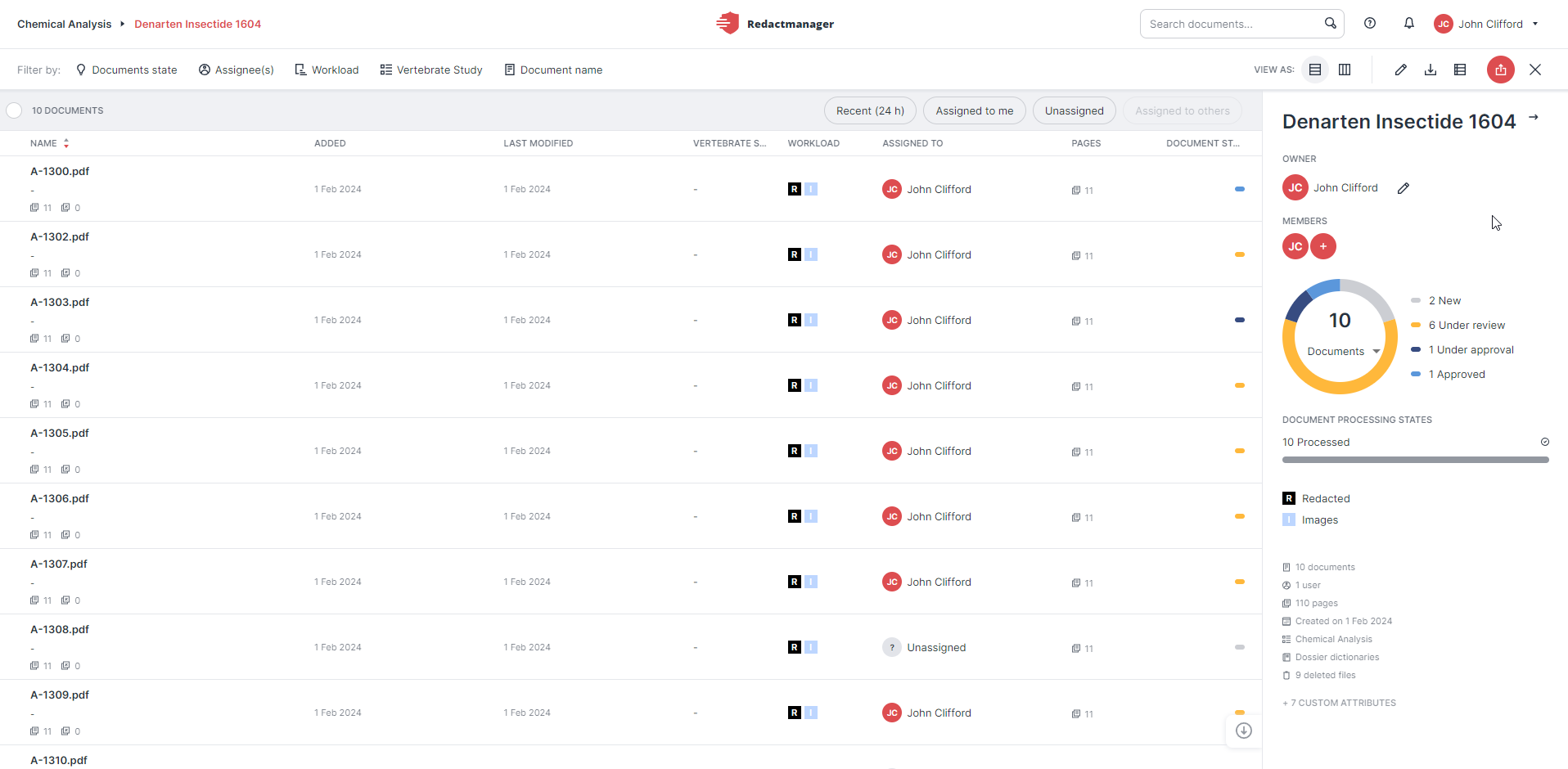Click the status indicator of A-1303.pdf
This screenshot has width=1568, height=769.
point(1240,320)
